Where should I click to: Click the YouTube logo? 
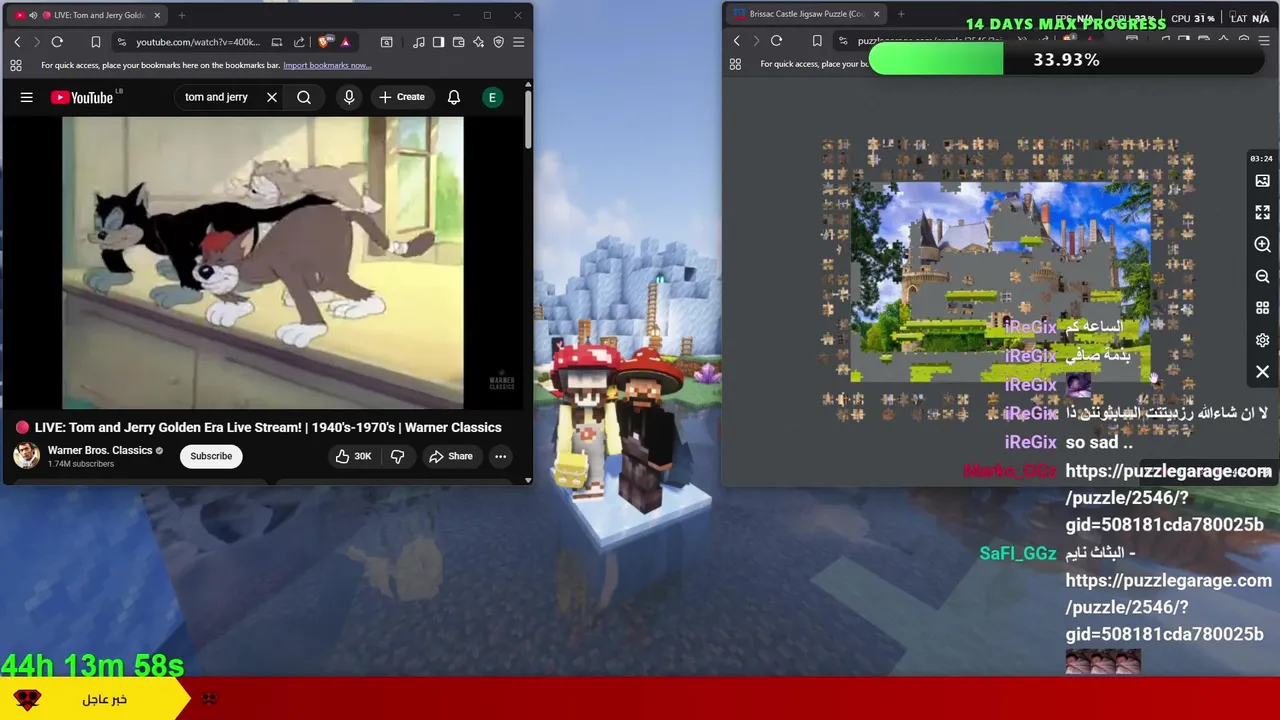coord(84,97)
